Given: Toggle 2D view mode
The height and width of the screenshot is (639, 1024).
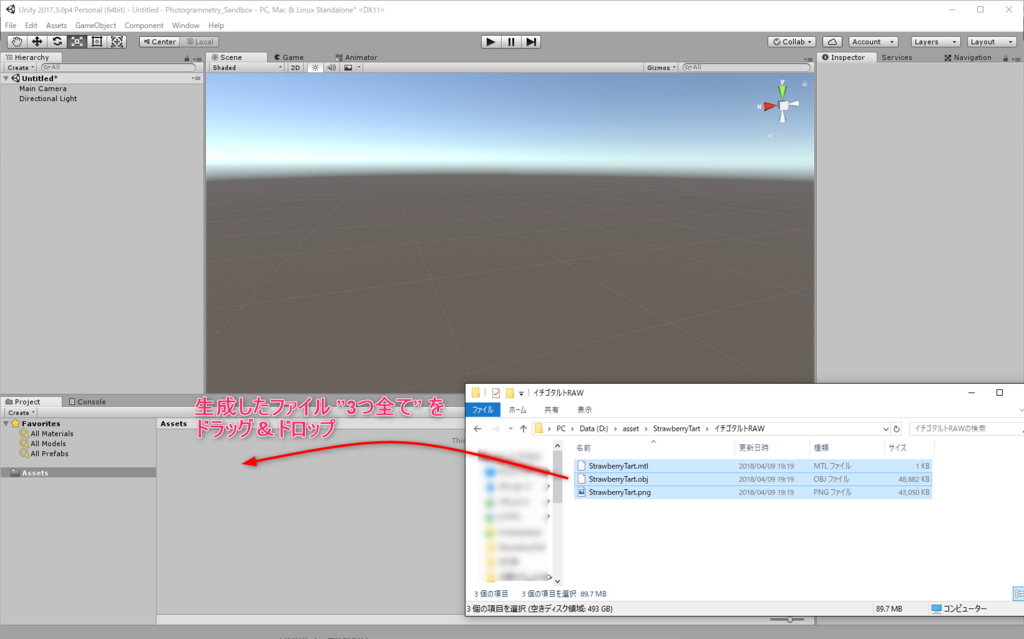Looking at the screenshot, I should point(295,67).
